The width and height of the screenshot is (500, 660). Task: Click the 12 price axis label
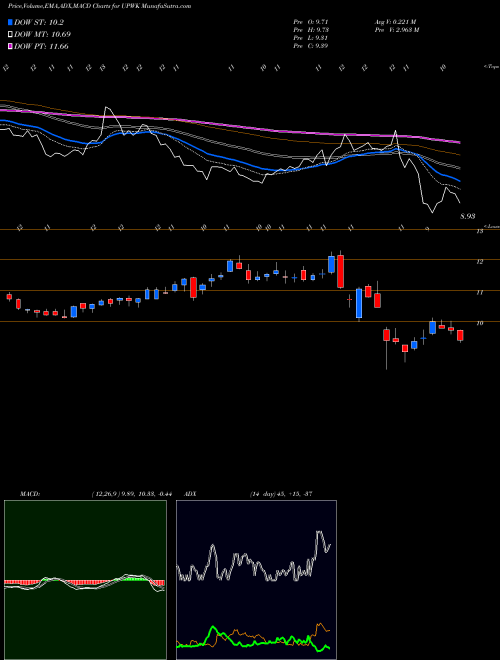click(x=479, y=262)
